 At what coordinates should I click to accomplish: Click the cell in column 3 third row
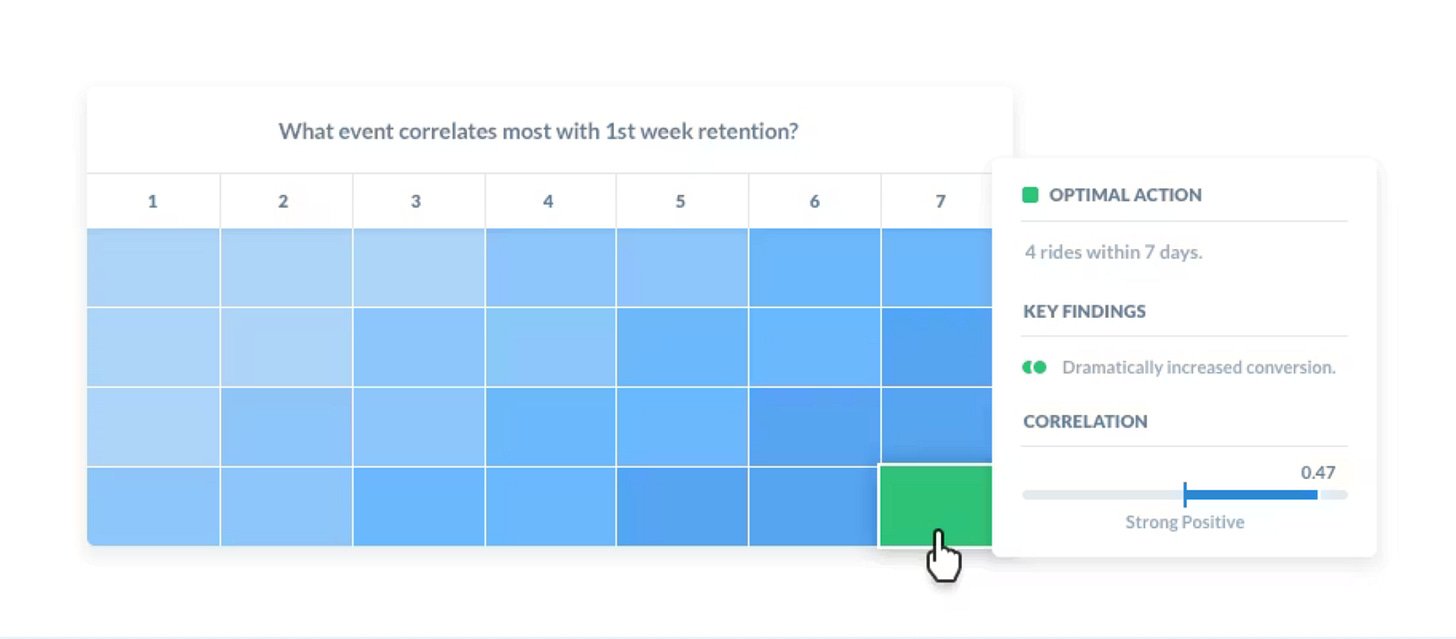coord(417,425)
